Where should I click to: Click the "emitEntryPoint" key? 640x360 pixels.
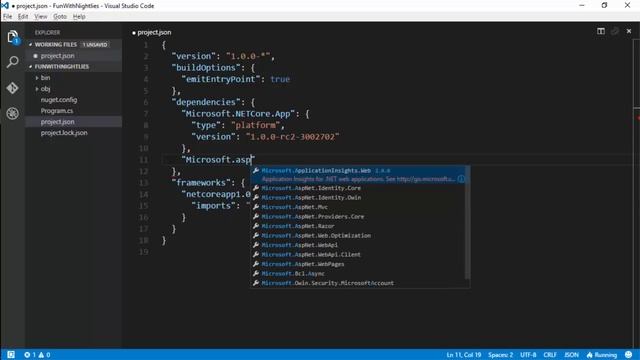220,79
